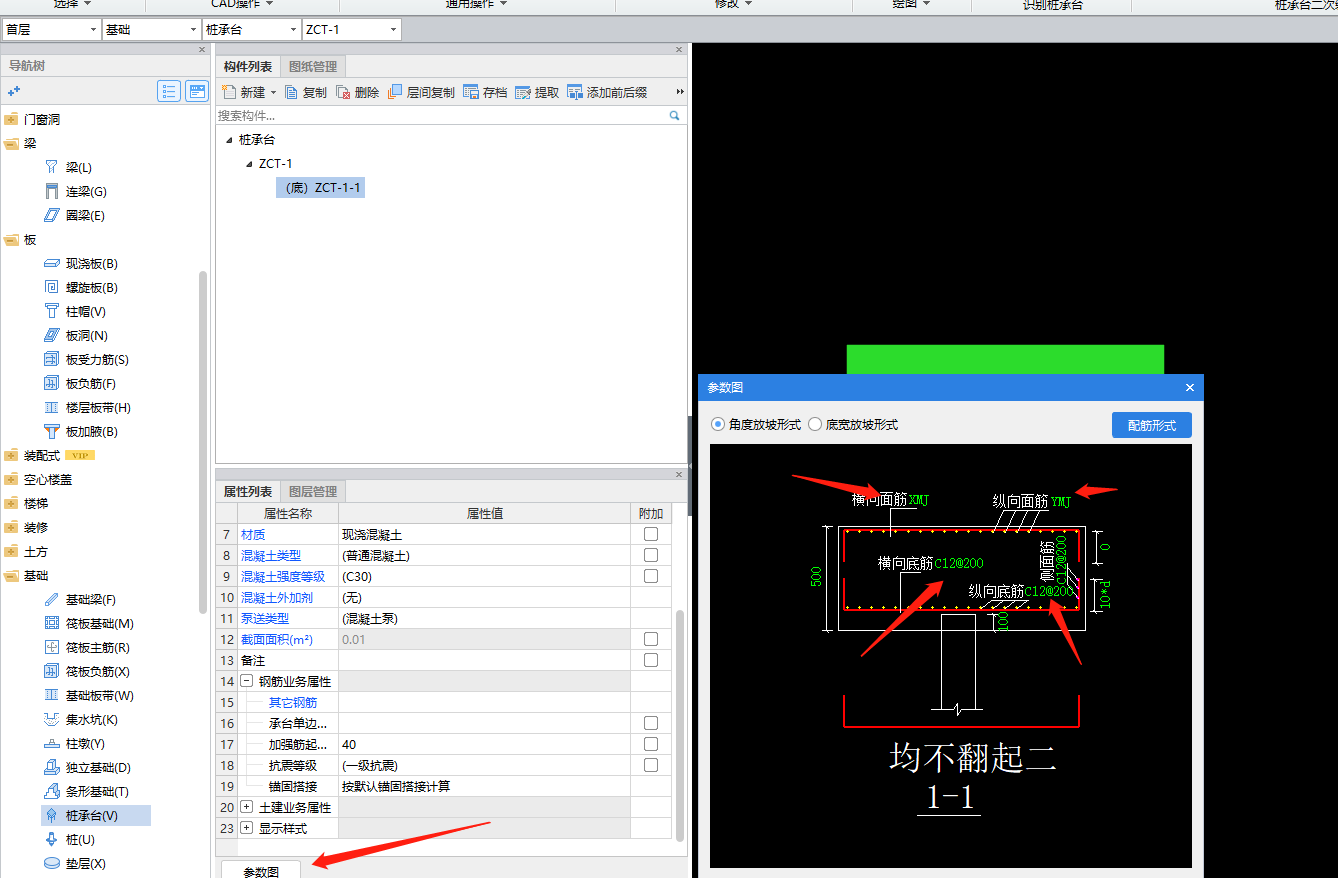Close the 参数图 dialog
Screen dimensions: 1338x878
(1189, 387)
